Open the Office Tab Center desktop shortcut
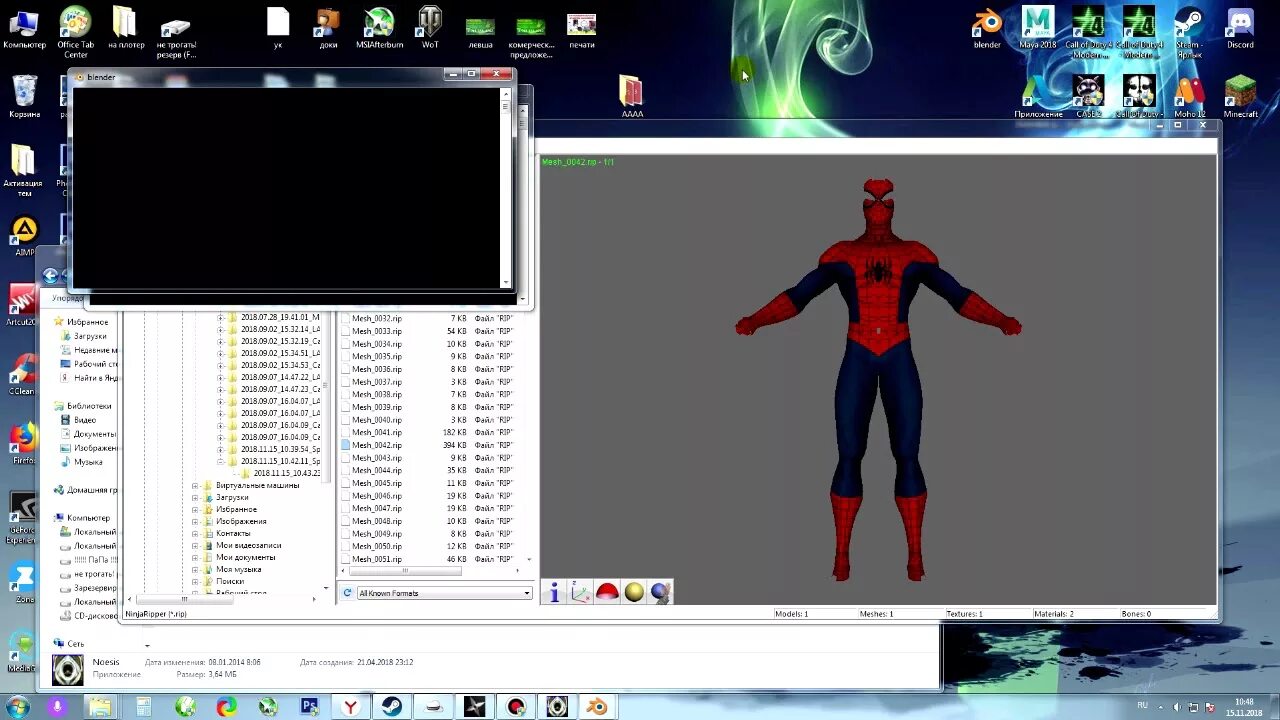 pos(75,32)
